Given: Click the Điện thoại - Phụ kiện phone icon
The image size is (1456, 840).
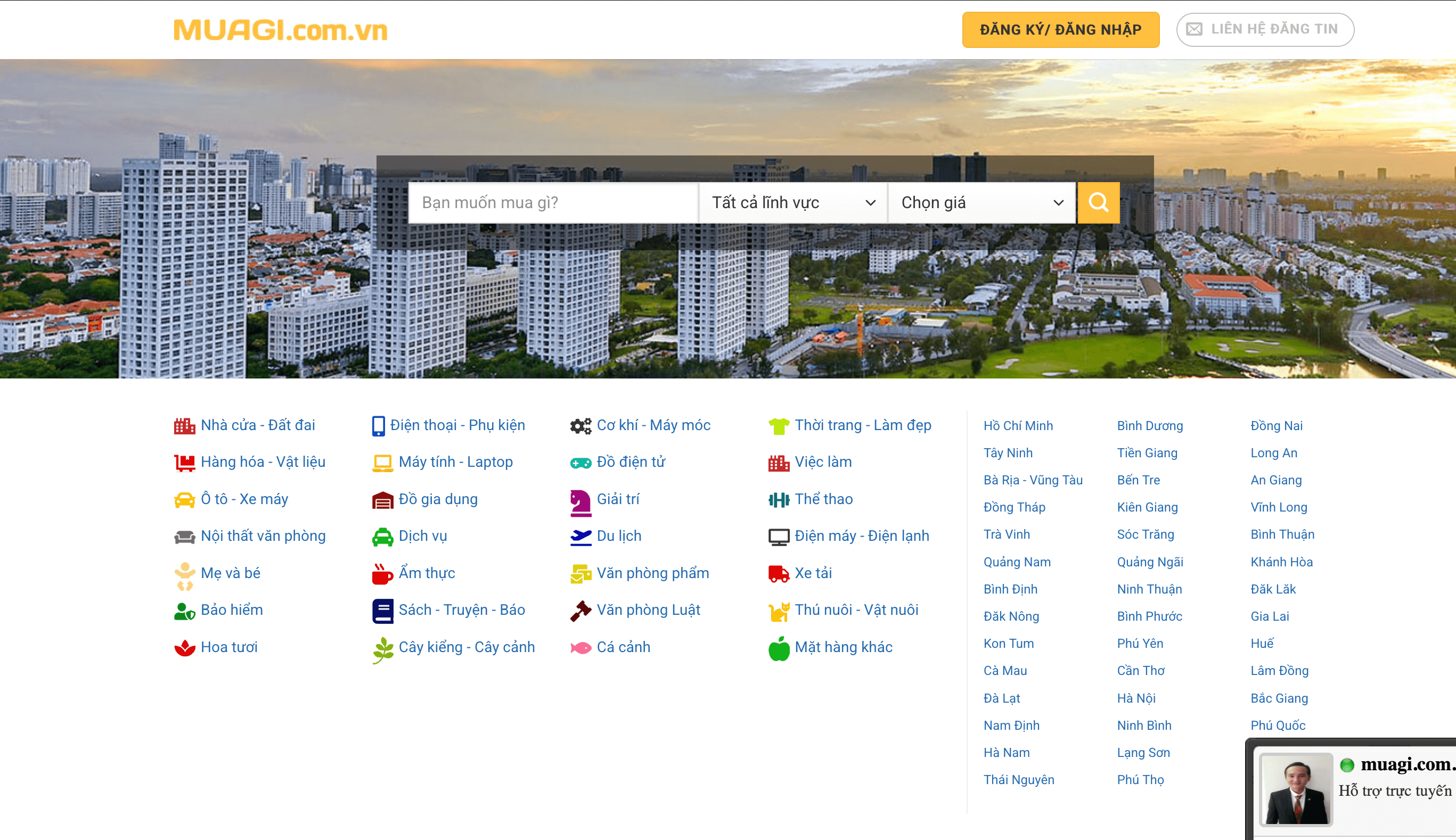Looking at the screenshot, I should [378, 426].
